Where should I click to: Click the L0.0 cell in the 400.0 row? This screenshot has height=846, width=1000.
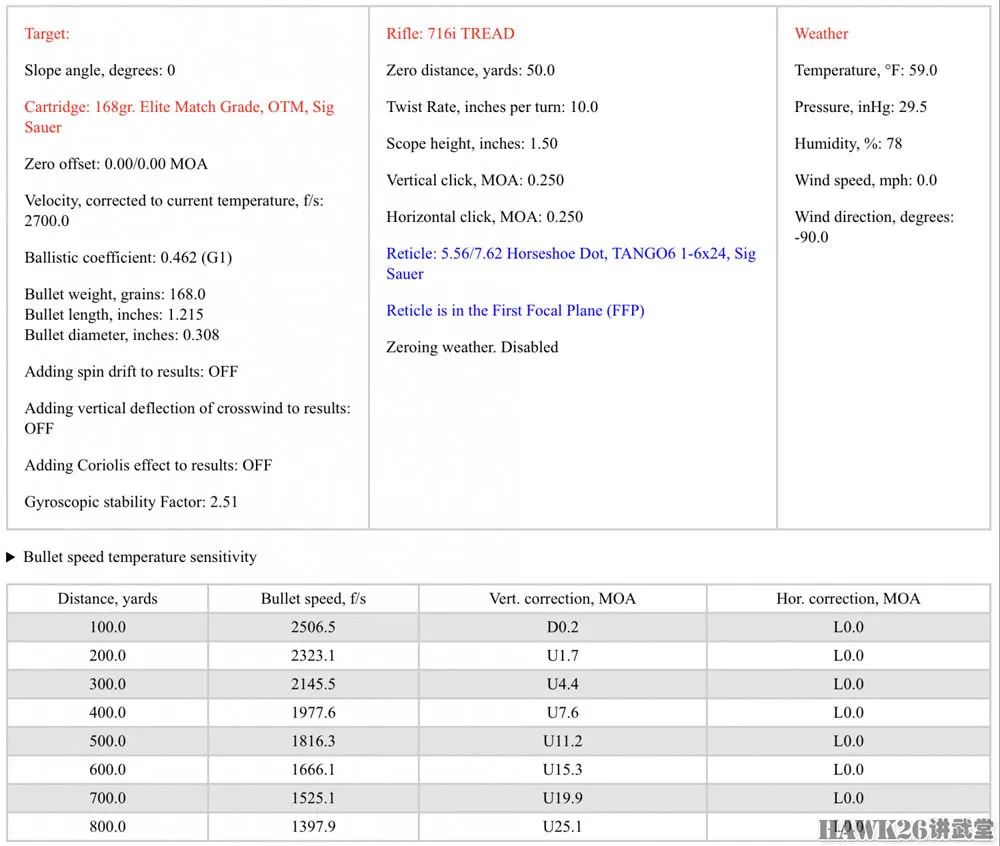[x=848, y=713]
